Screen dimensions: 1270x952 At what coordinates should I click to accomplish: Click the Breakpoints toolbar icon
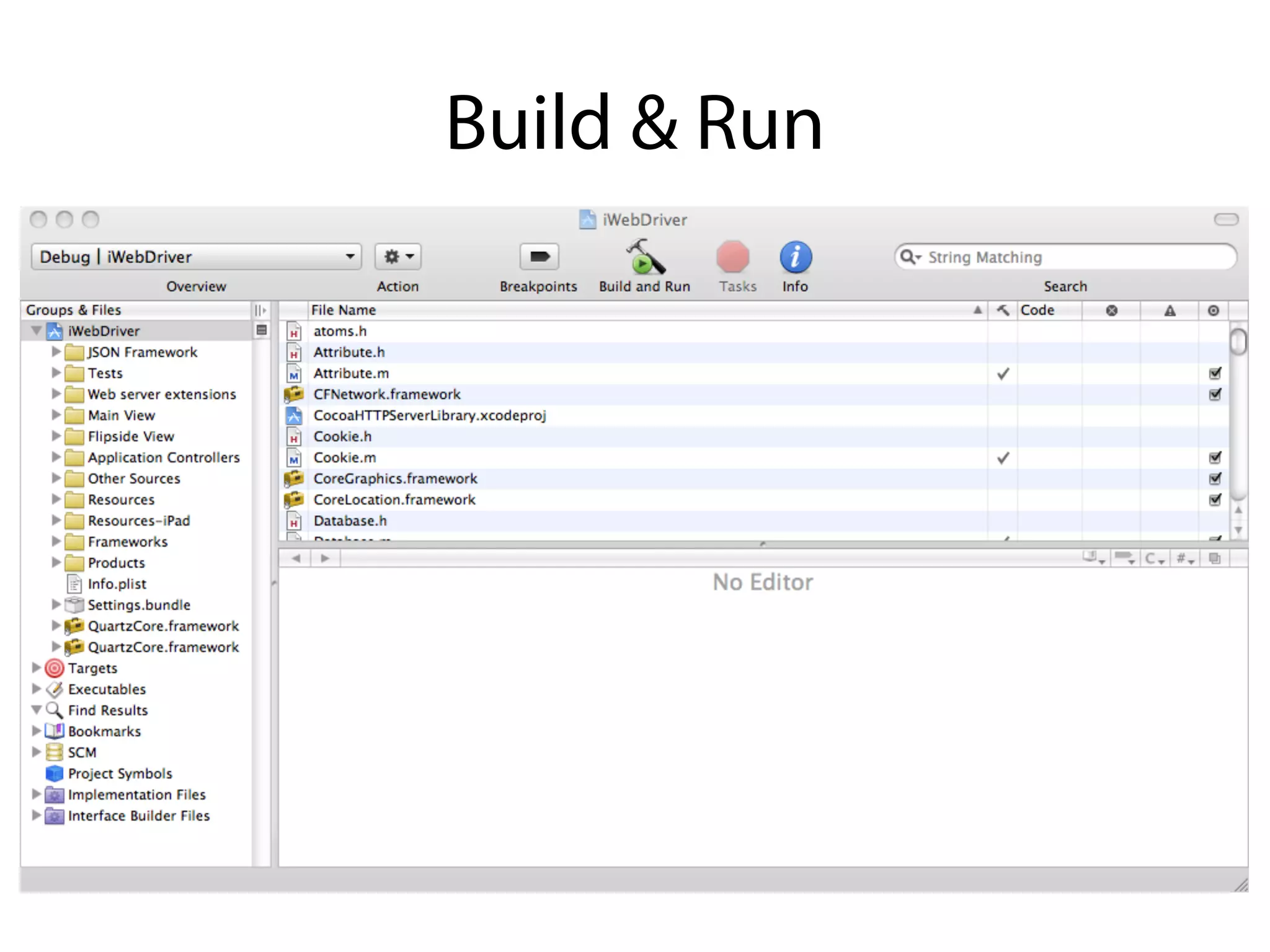point(539,257)
